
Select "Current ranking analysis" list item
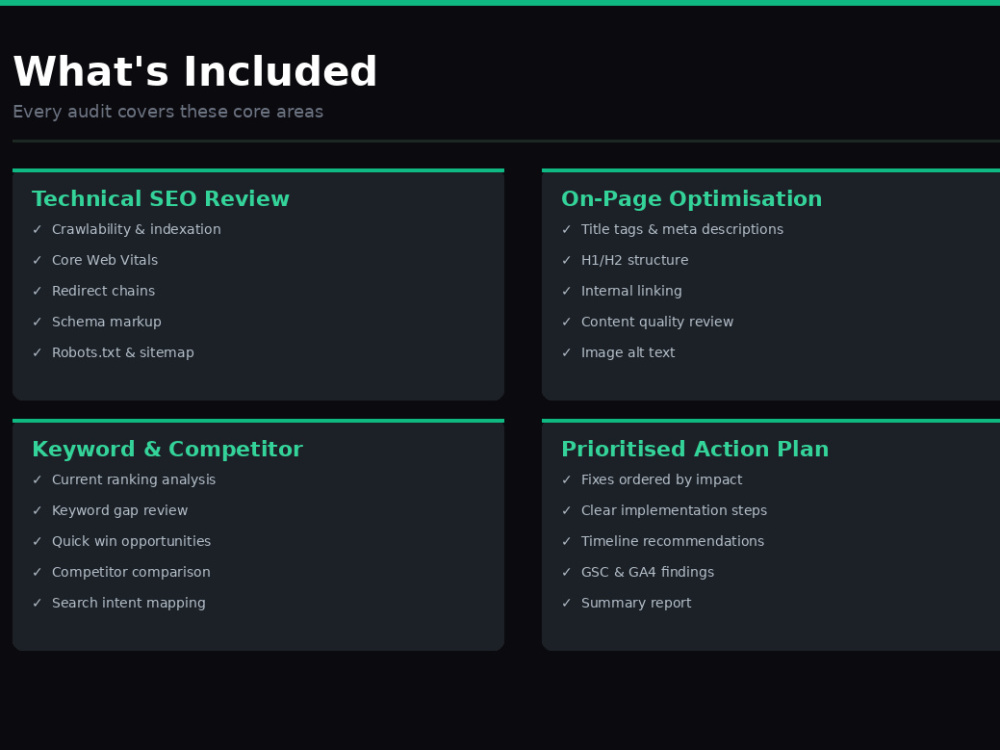pos(134,480)
